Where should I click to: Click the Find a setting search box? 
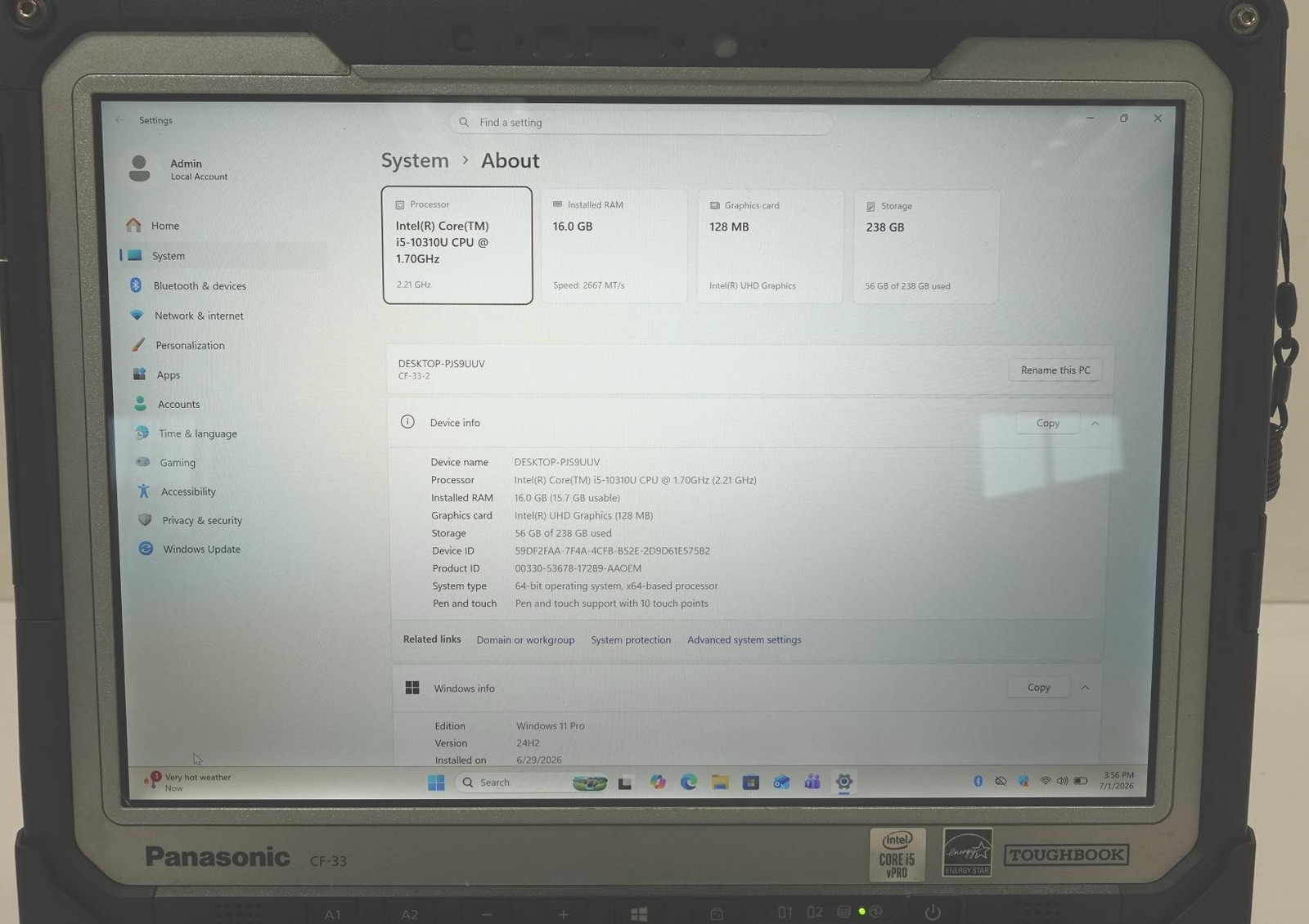[641, 123]
